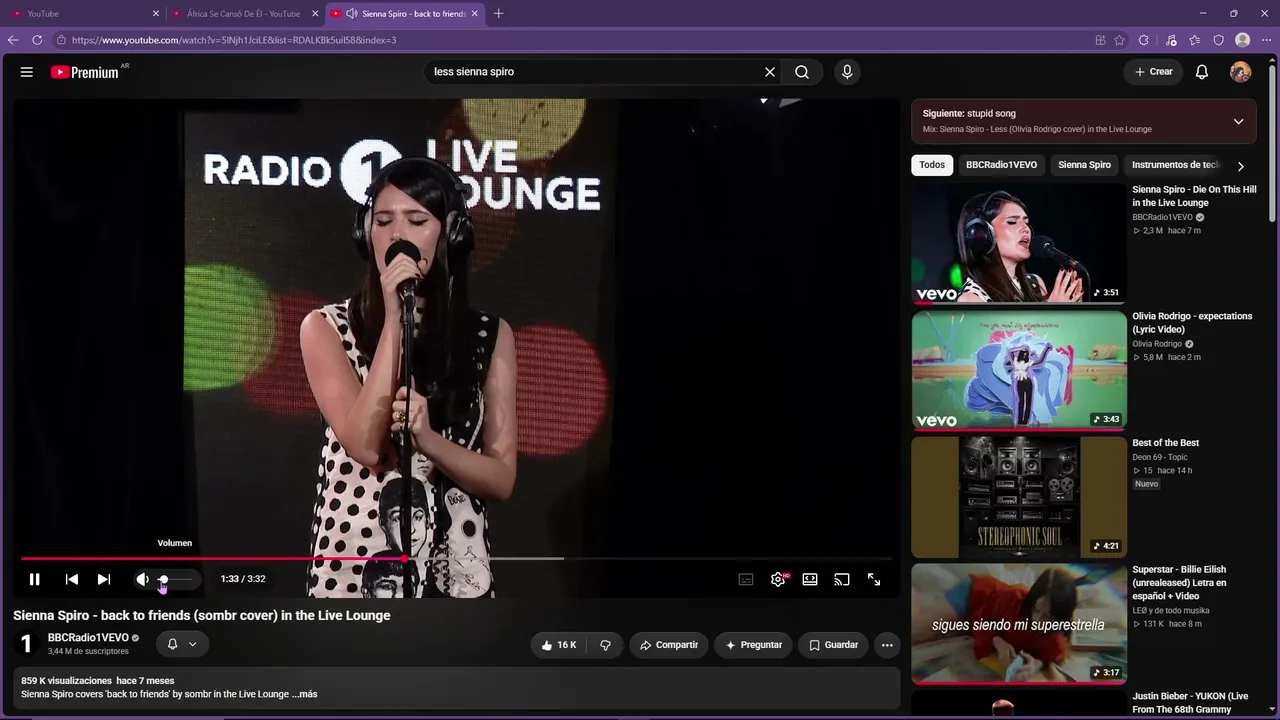The height and width of the screenshot is (720, 1280).
Task: Expand the Mix playlist panel chevron
Action: click(1238, 121)
